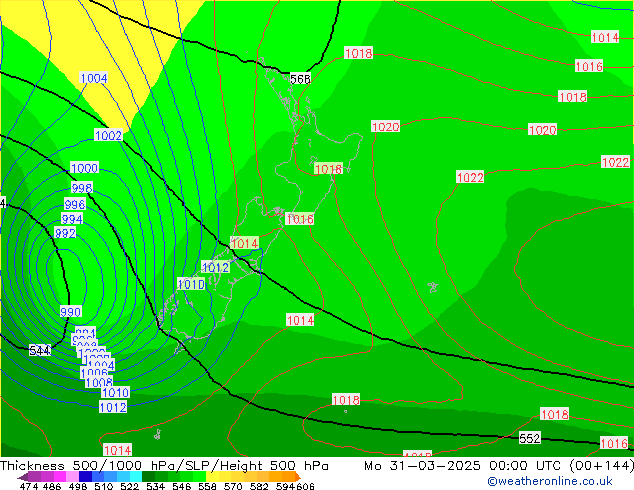The height and width of the screenshot is (490, 634).
Task: Click the blue 1000 isobar label
Action: click(84, 168)
